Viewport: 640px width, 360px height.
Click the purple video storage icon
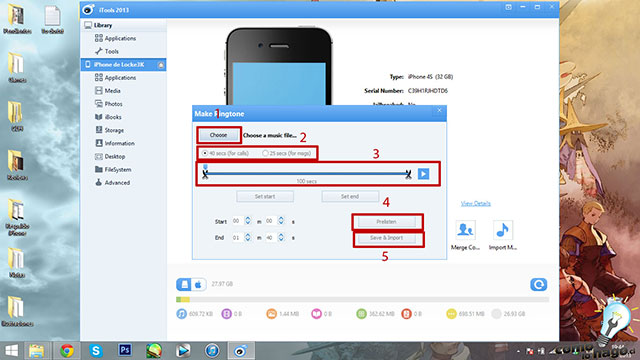(x=226, y=314)
